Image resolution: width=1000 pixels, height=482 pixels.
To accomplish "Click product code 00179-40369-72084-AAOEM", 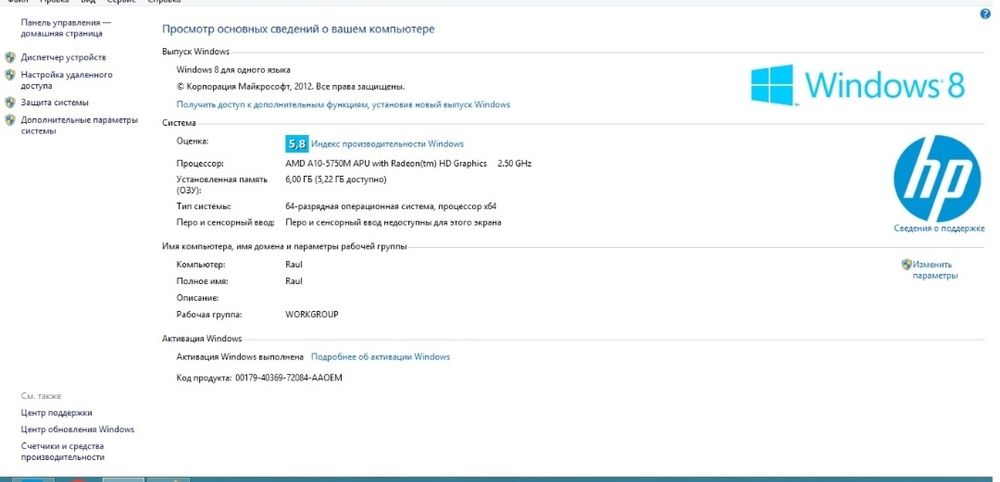I will 289,378.
